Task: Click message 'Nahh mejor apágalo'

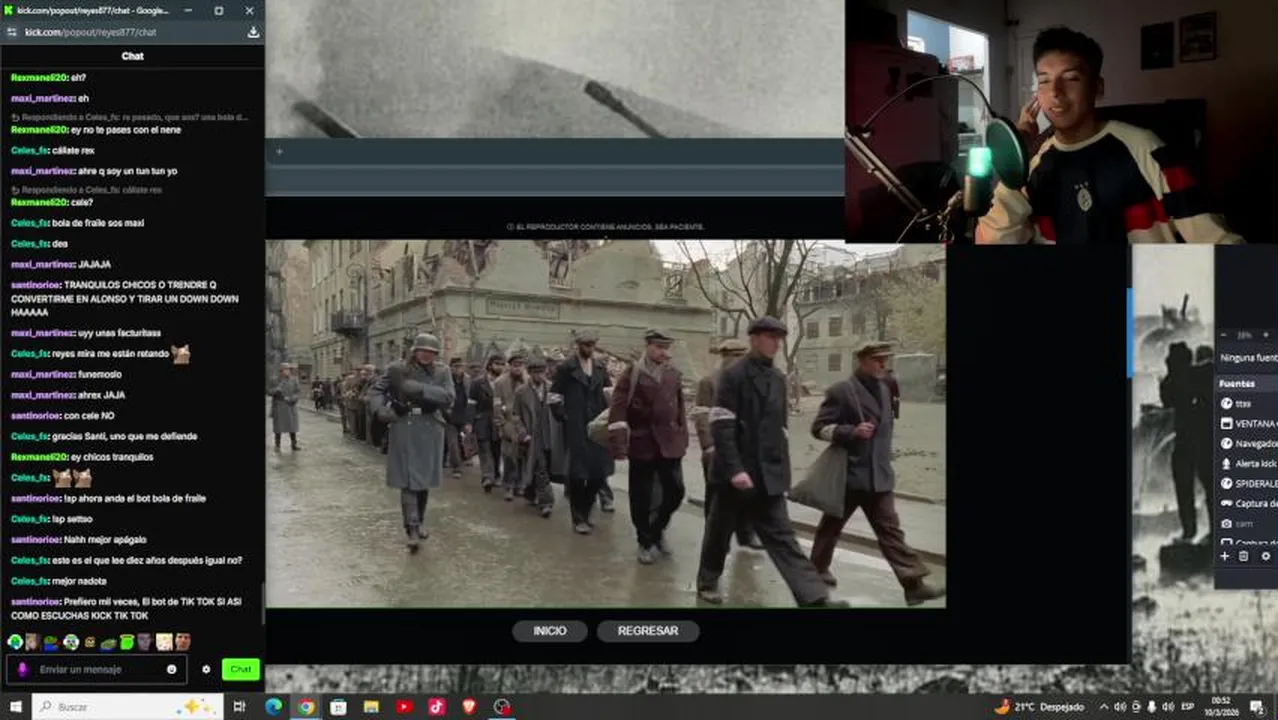Action: coord(105,539)
